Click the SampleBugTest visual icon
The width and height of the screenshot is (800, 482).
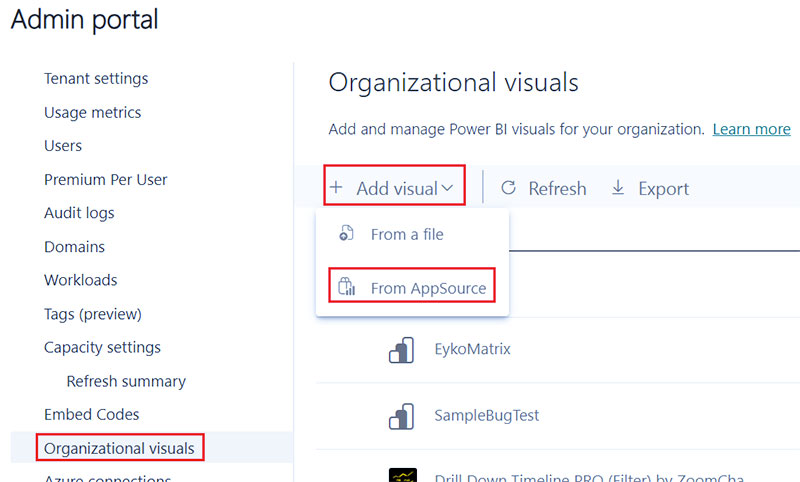(402, 416)
